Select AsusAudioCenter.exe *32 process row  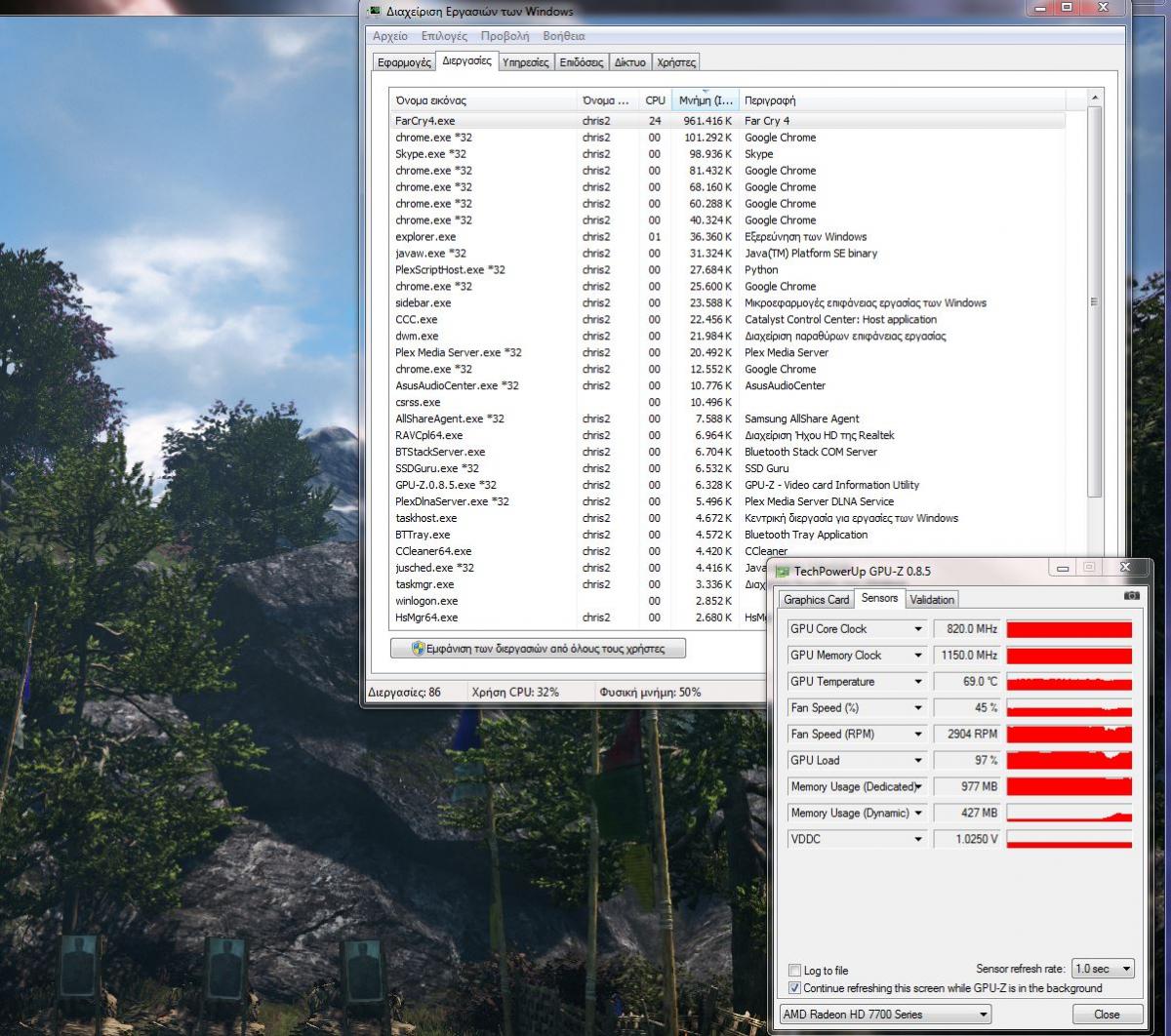(x=727, y=386)
